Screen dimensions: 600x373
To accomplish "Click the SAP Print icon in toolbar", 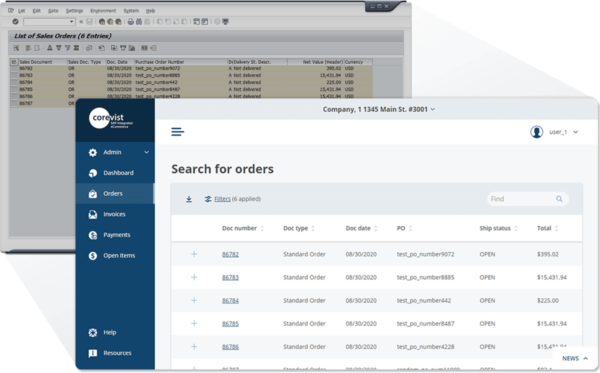I will tap(130, 22).
